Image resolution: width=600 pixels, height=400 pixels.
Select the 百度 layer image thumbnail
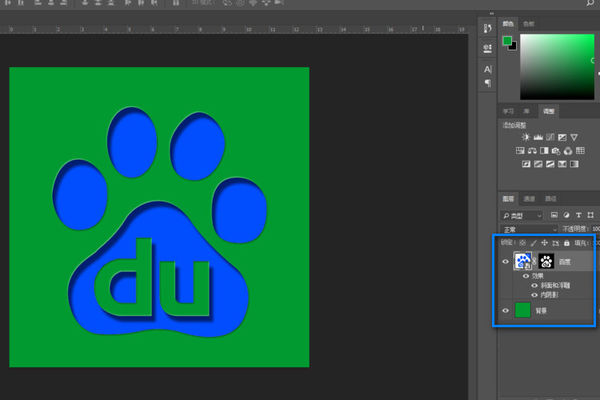click(523, 261)
